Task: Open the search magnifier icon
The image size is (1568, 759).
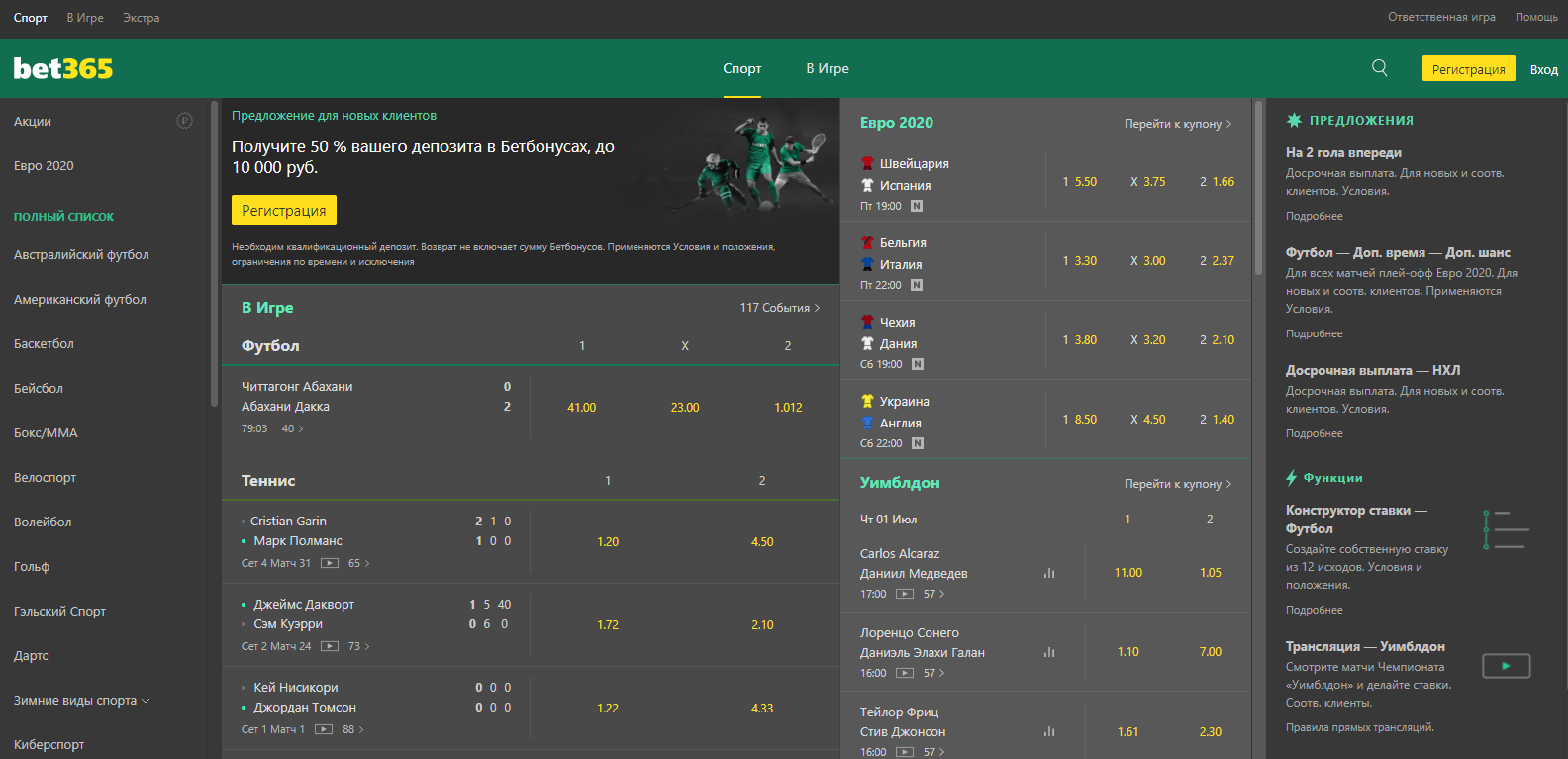Action: point(1379,68)
